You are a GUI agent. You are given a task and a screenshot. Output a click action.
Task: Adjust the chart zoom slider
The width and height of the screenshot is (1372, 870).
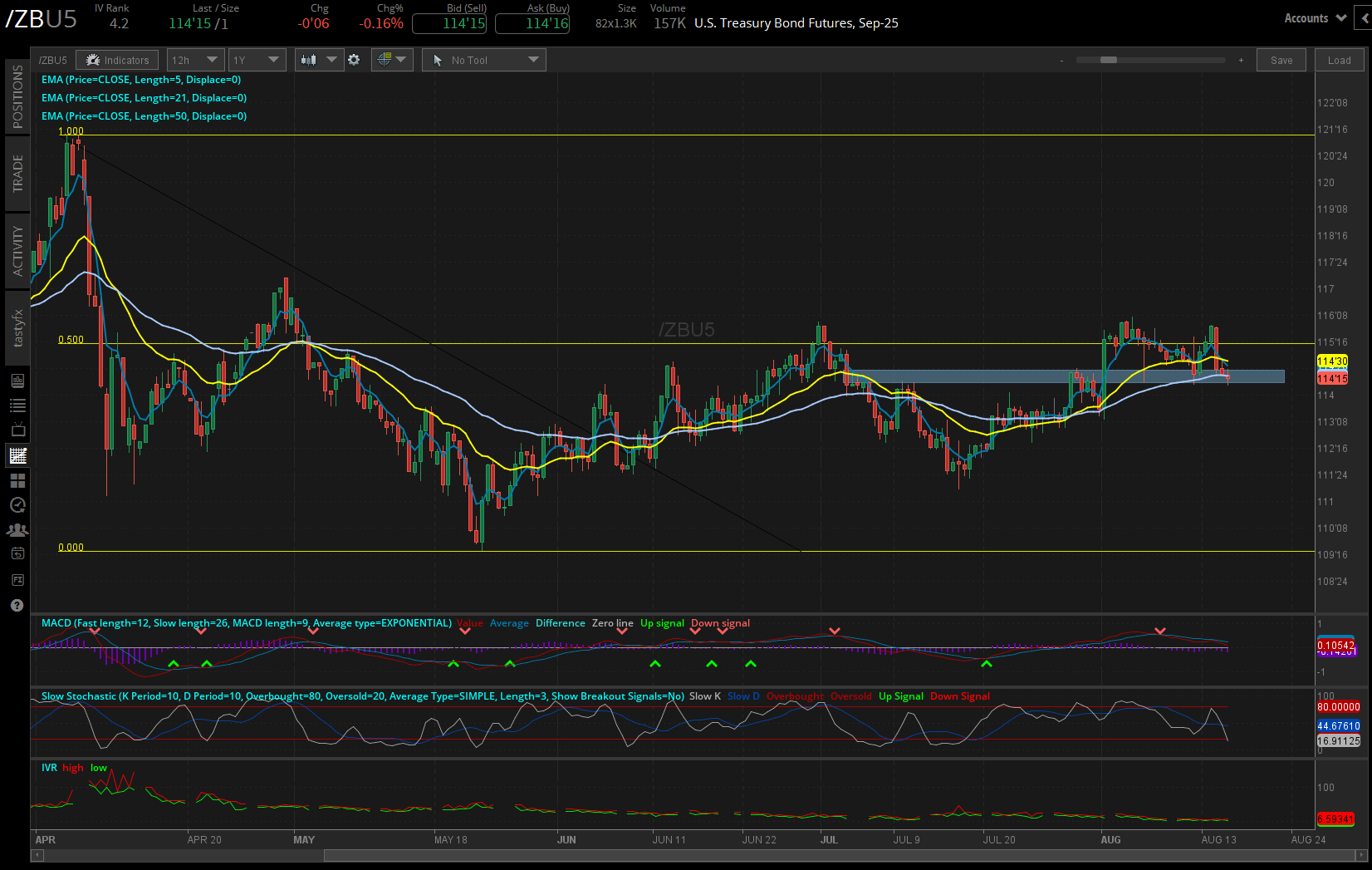1107,60
